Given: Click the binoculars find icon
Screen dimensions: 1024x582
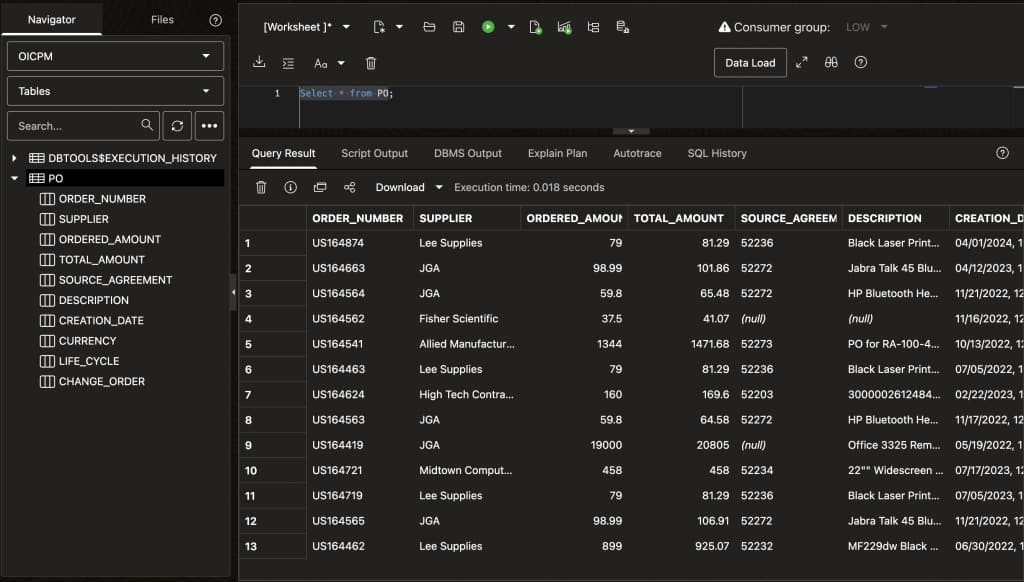Looking at the screenshot, I should point(831,63).
